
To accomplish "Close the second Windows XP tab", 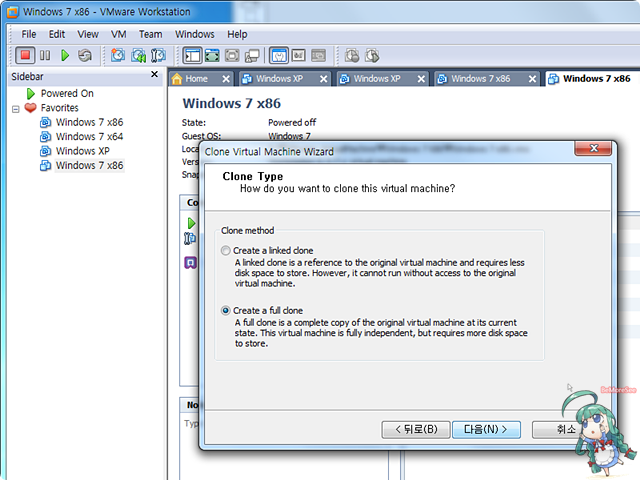I will coord(421,79).
